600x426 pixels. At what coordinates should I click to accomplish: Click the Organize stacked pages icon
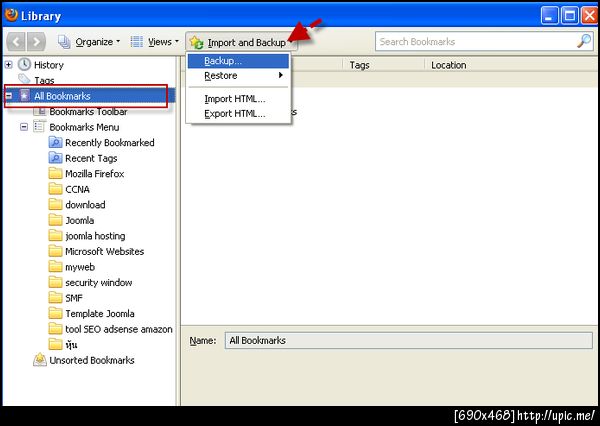click(x=64, y=42)
